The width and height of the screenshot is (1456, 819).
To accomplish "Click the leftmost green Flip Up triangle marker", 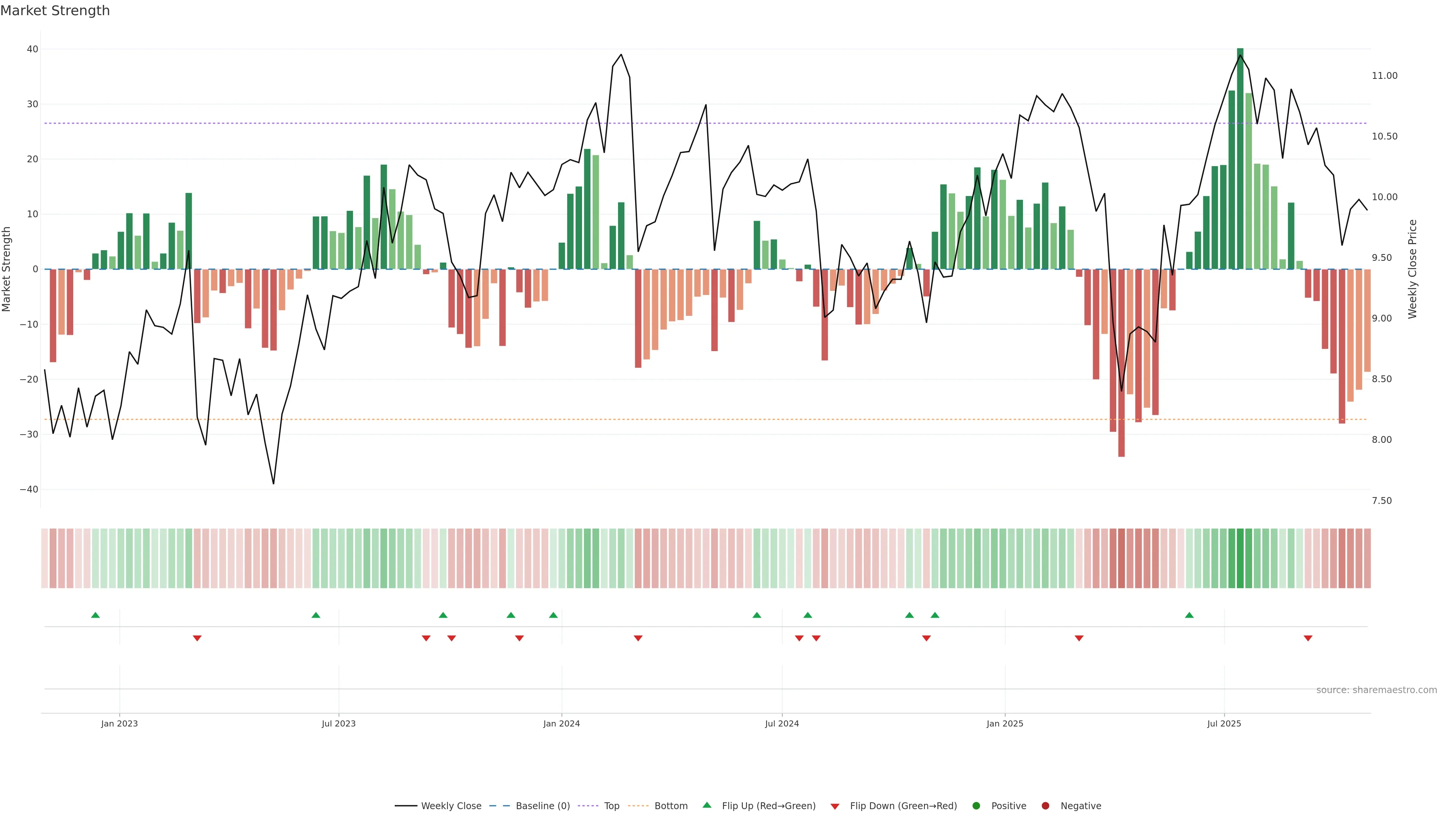I will [x=96, y=615].
